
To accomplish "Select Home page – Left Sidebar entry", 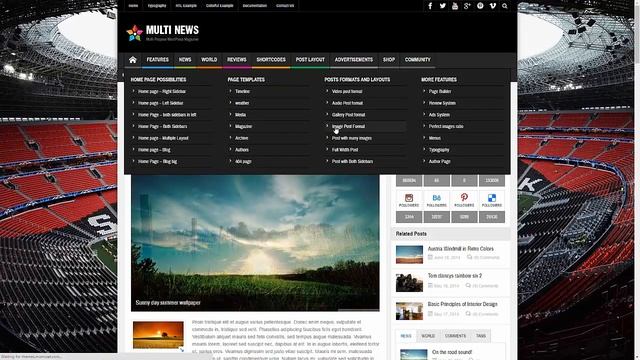I will [160, 103].
